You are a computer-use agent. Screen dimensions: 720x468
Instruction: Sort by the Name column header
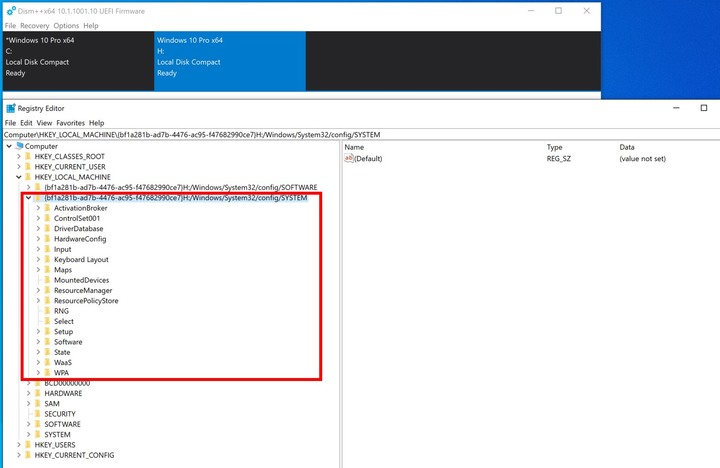(354, 147)
